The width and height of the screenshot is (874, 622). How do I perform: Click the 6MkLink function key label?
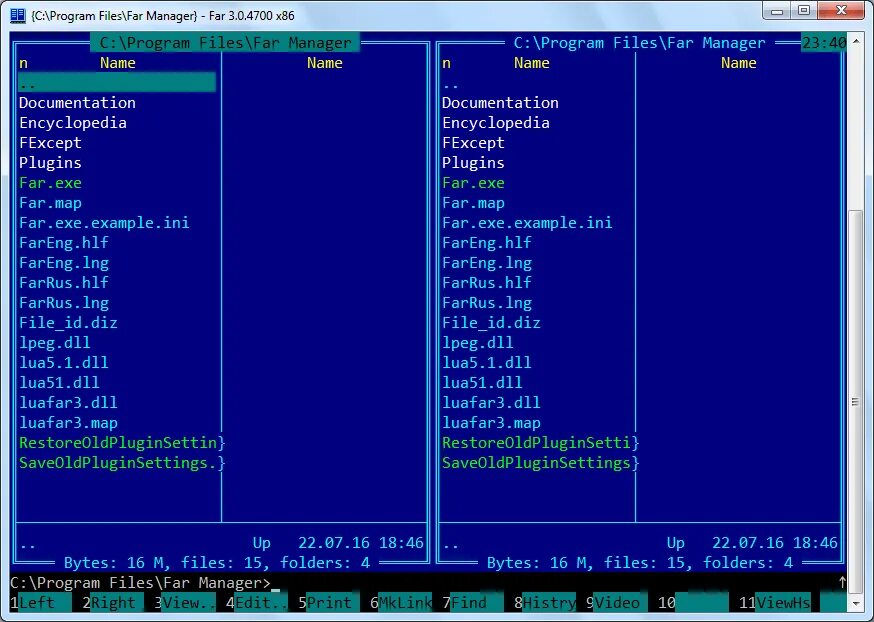pos(401,602)
